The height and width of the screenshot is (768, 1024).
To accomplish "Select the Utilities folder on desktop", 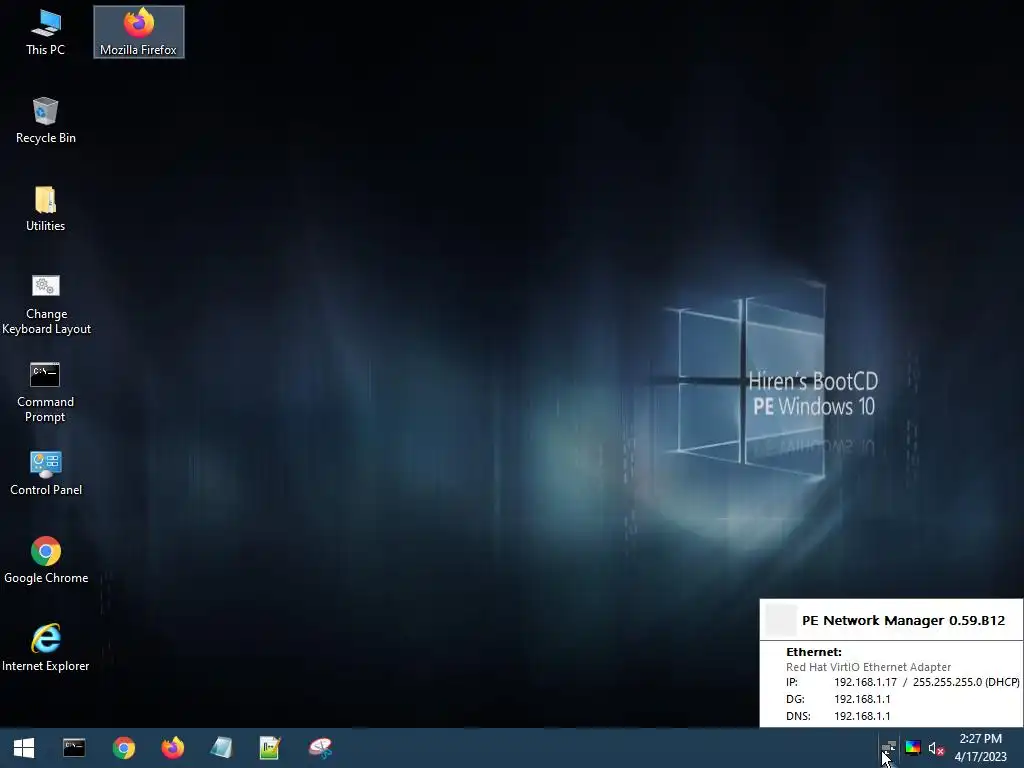I will click(x=45, y=208).
